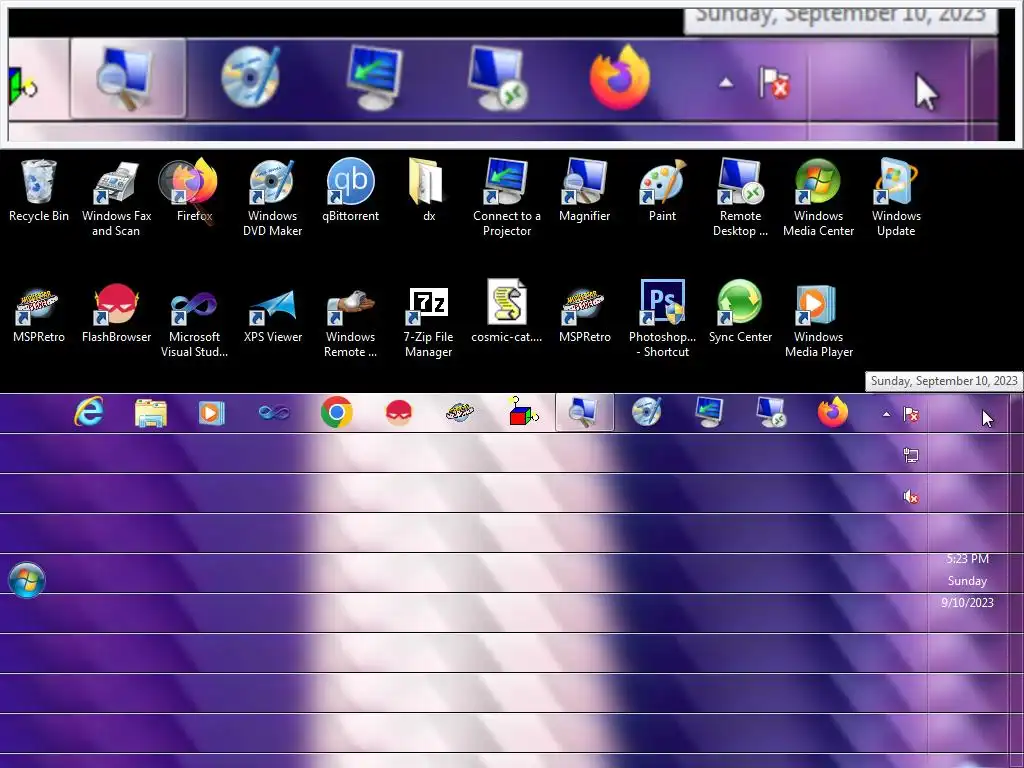Click the Firefox icon in the taskbar
This screenshot has height=768, width=1024.
click(x=833, y=413)
